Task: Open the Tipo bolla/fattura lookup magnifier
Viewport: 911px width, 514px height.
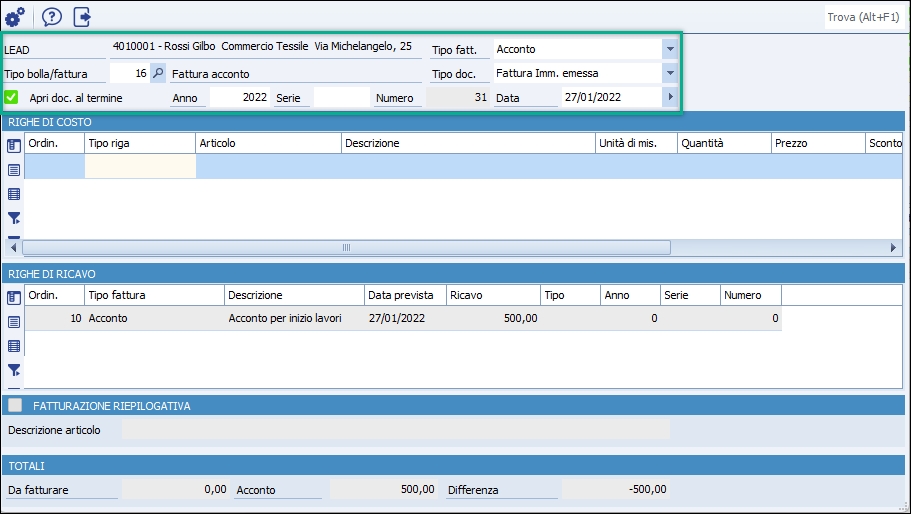Action: 158,74
